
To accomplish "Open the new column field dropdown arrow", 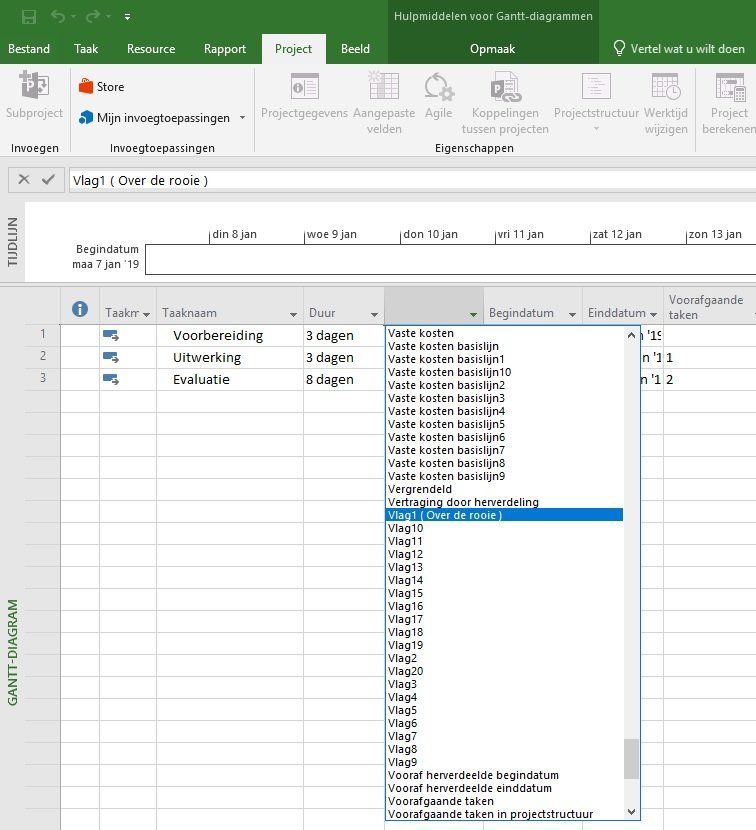I will [x=473, y=314].
